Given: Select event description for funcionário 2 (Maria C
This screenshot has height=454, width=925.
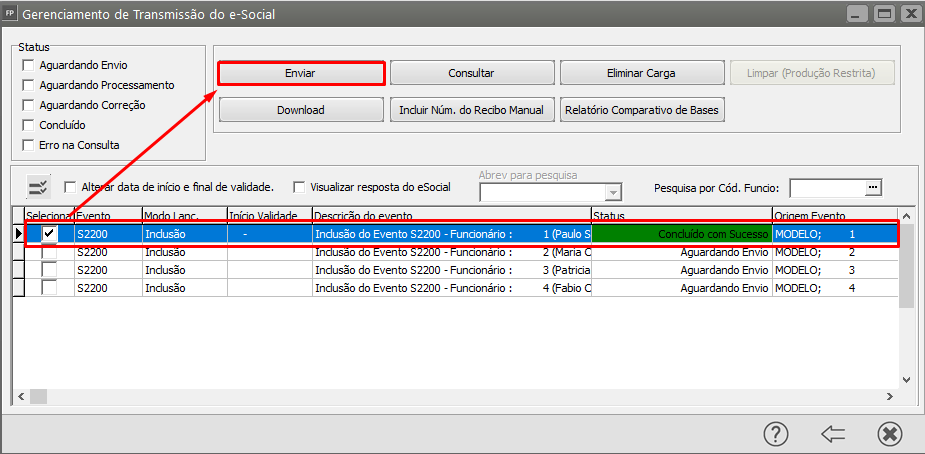Looking at the screenshot, I should coord(452,252).
